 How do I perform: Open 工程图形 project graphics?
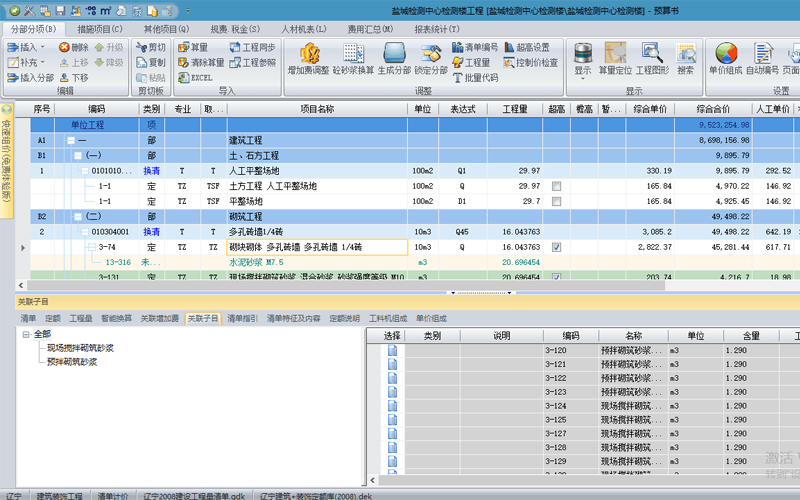coord(652,59)
